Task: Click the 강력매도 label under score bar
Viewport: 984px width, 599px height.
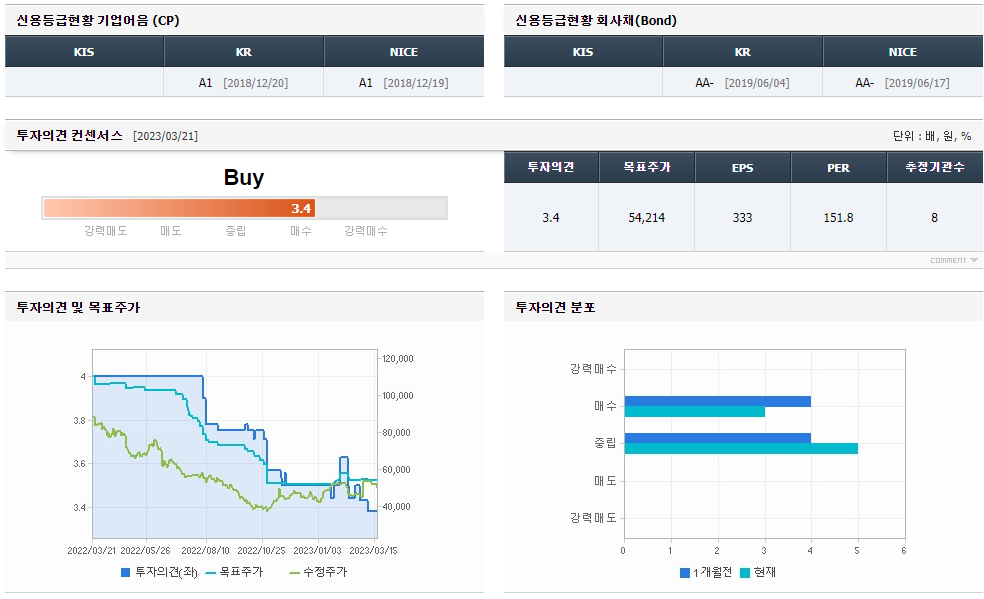Action: pos(105,231)
